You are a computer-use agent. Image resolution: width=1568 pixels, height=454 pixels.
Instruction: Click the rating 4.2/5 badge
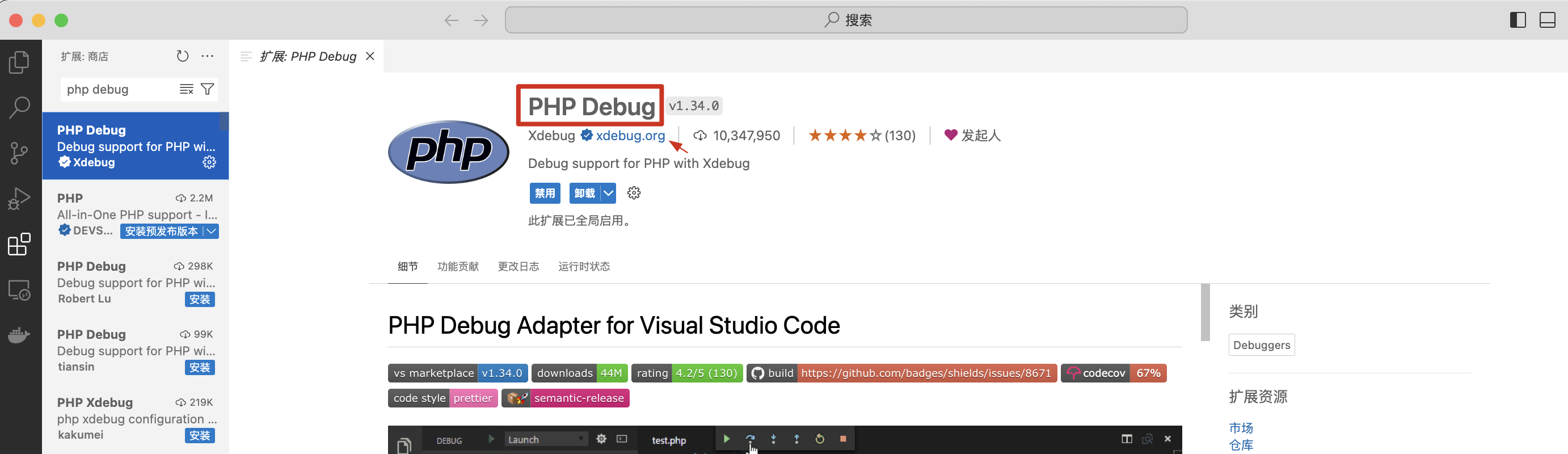tap(687, 373)
